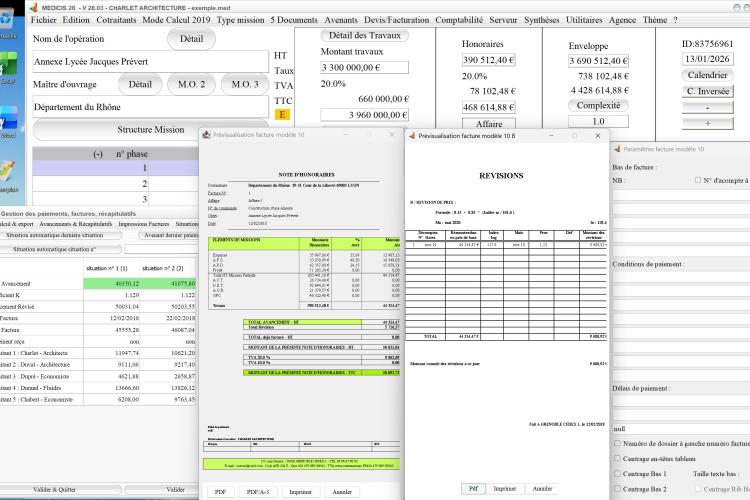Enable Centrage en-têtes tableau checkbox
This screenshot has width=750, height=500.
618,458
